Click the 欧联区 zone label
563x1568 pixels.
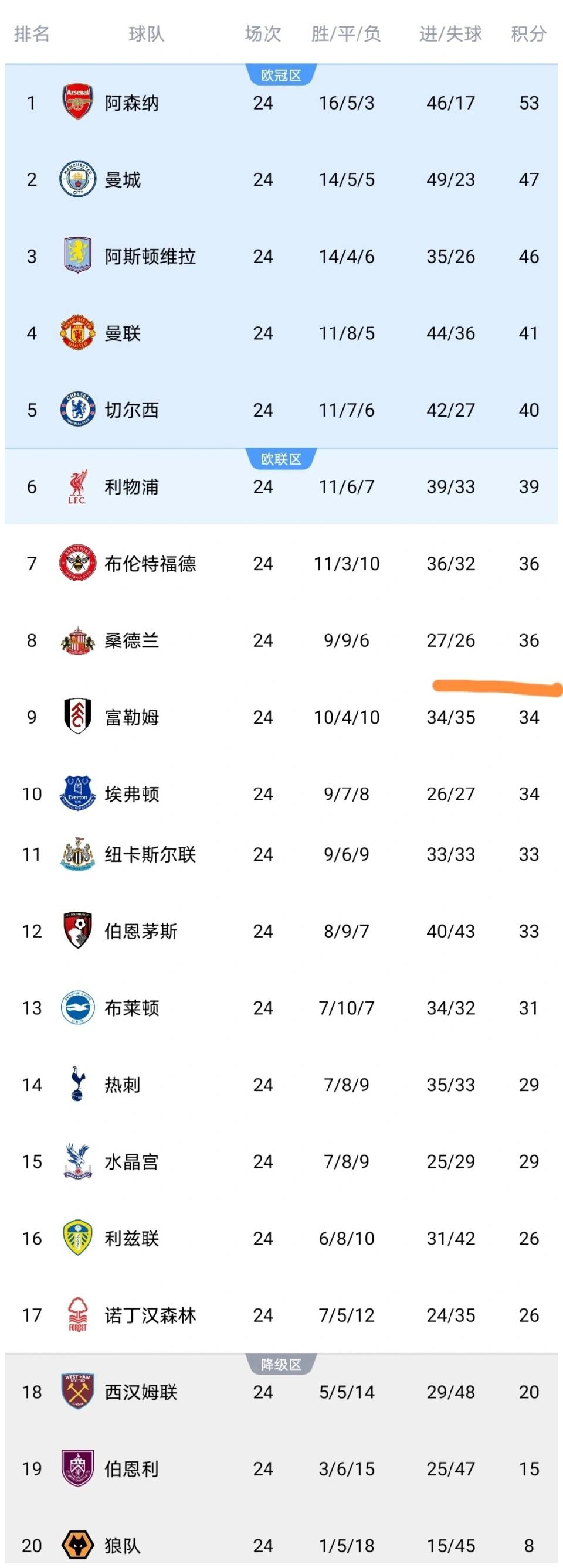[x=281, y=459]
